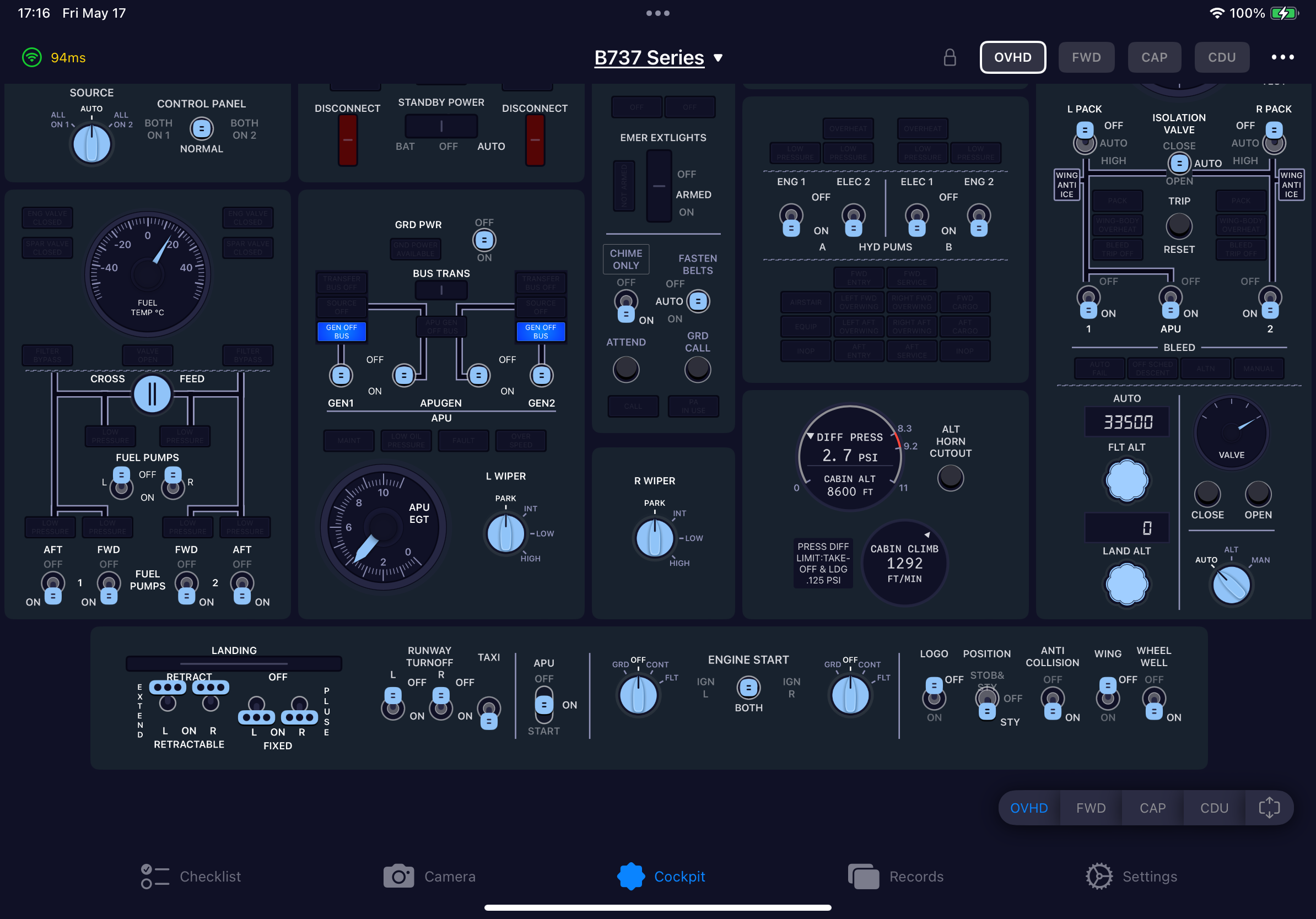
Task: Turn the L WIPER rotary knob
Action: 505,533
